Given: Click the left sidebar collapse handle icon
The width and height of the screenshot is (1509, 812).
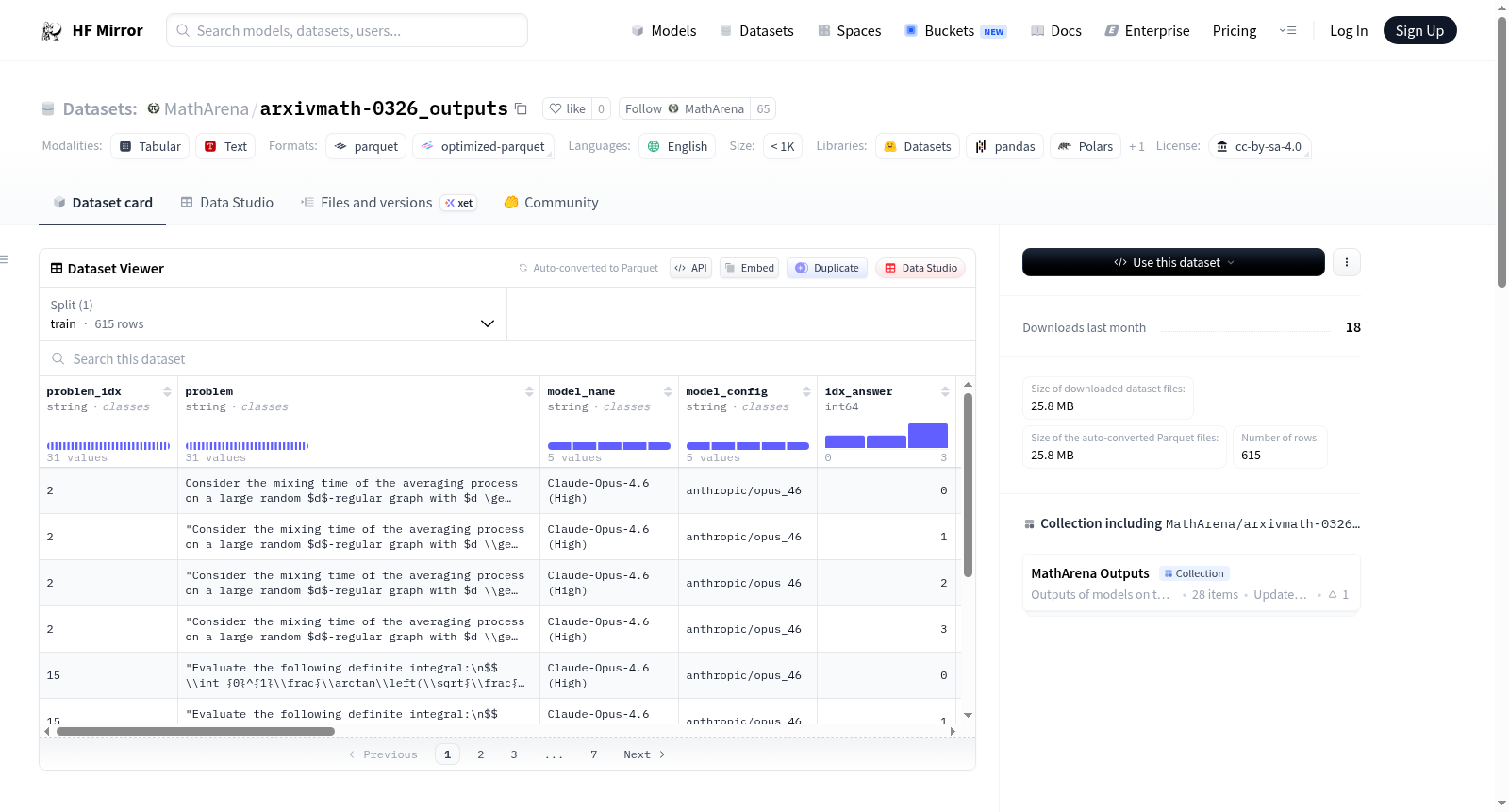Looking at the screenshot, I should 4,259.
